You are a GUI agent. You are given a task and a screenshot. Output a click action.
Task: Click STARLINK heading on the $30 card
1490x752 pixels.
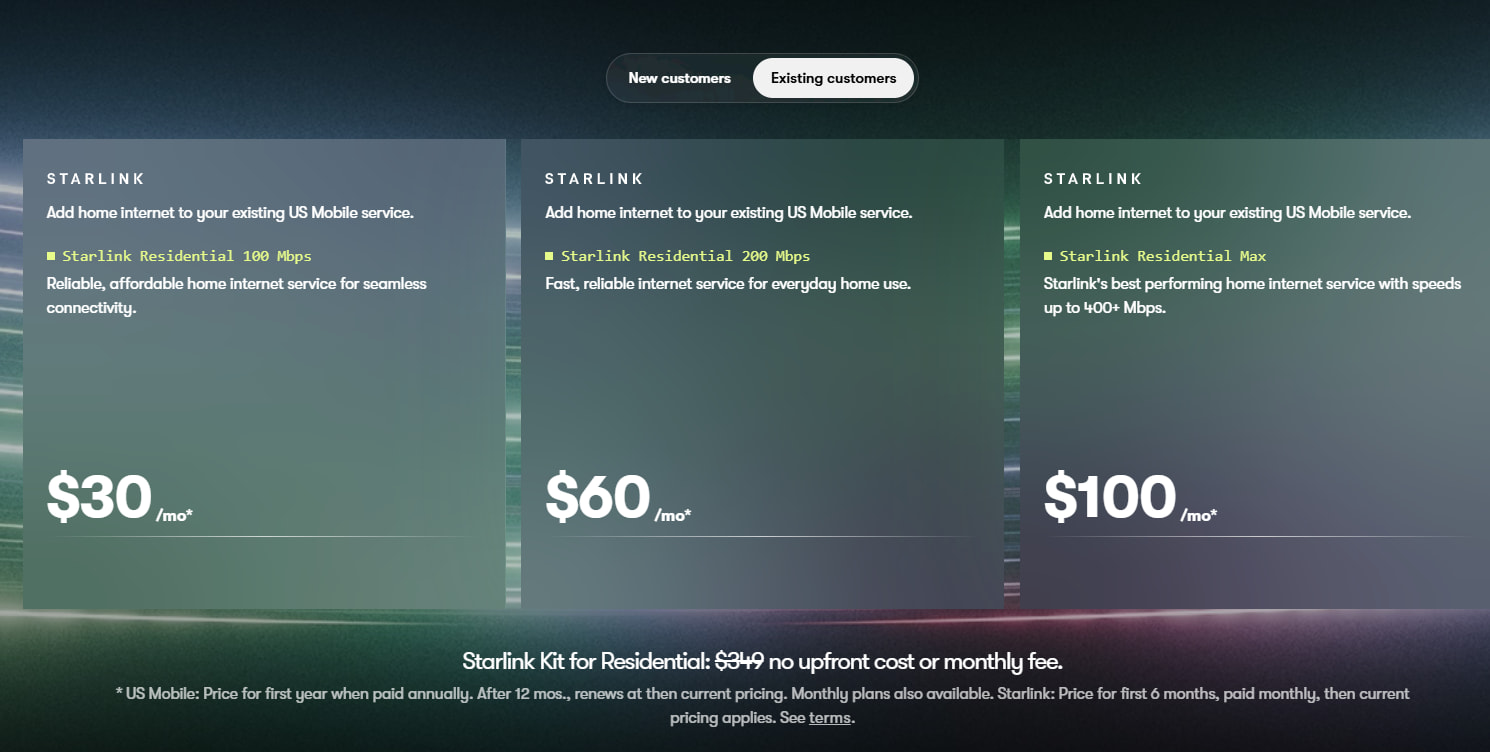96,179
